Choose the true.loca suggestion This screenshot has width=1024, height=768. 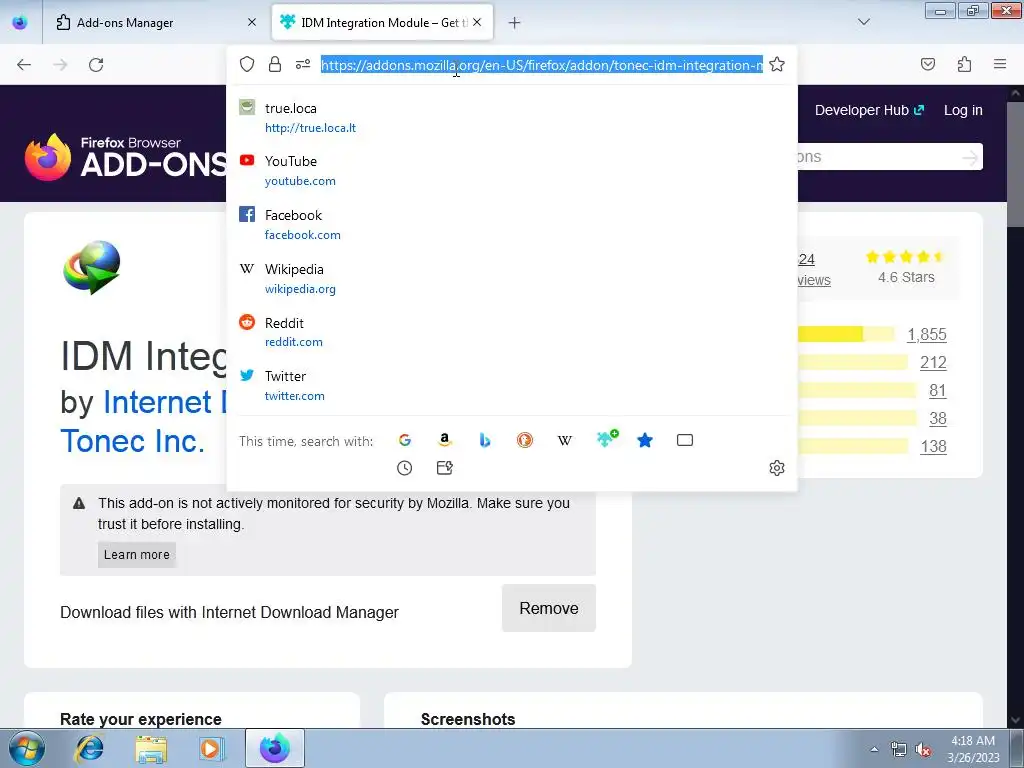(x=512, y=118)
